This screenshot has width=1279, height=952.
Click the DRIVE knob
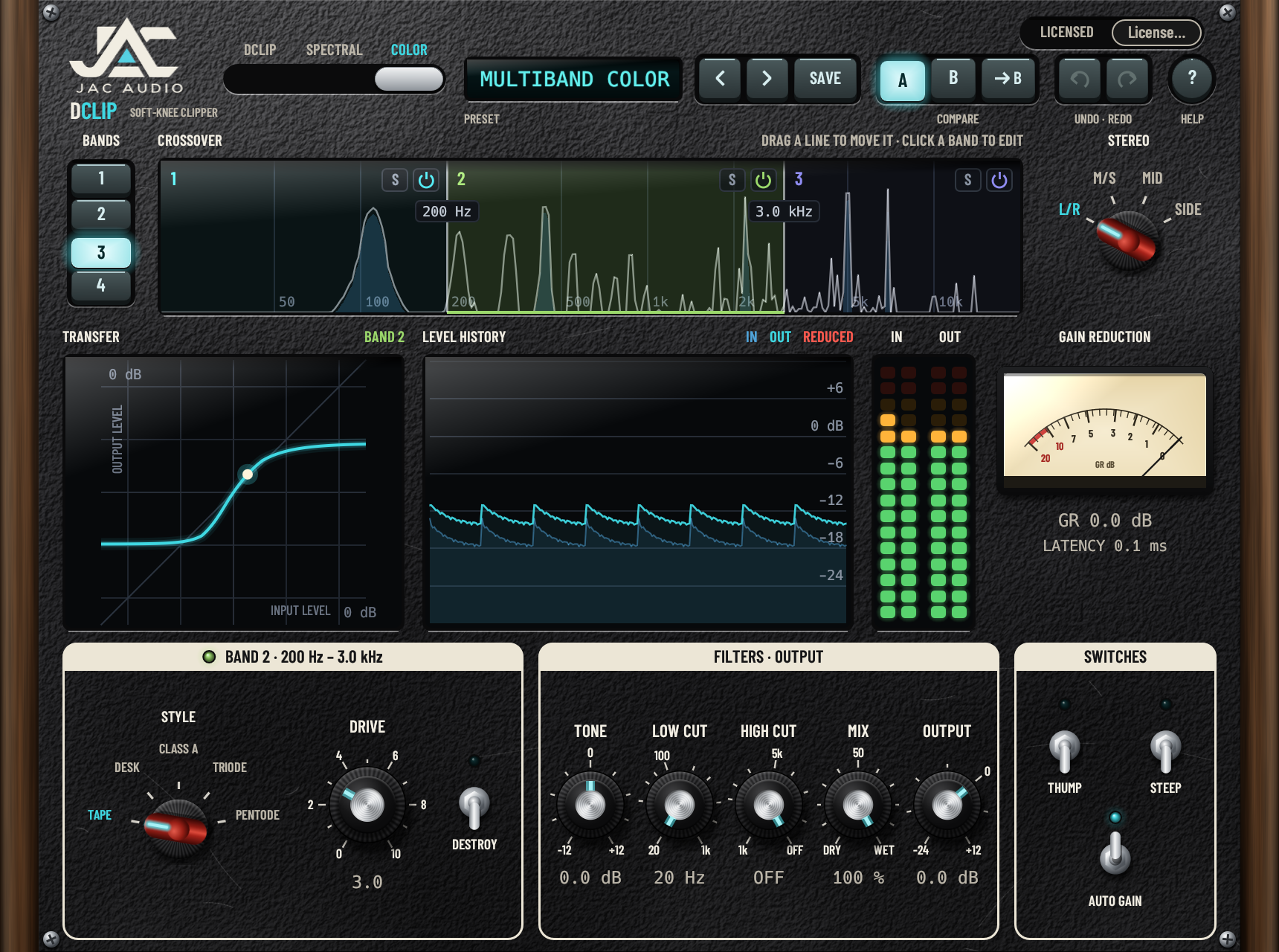[x=367, y=805]
